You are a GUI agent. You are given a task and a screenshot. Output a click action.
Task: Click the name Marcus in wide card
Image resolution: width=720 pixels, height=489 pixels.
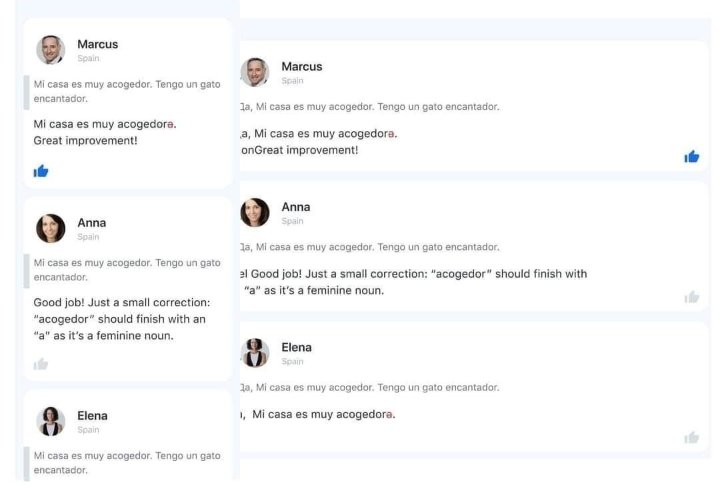click(x=302, y=67)
